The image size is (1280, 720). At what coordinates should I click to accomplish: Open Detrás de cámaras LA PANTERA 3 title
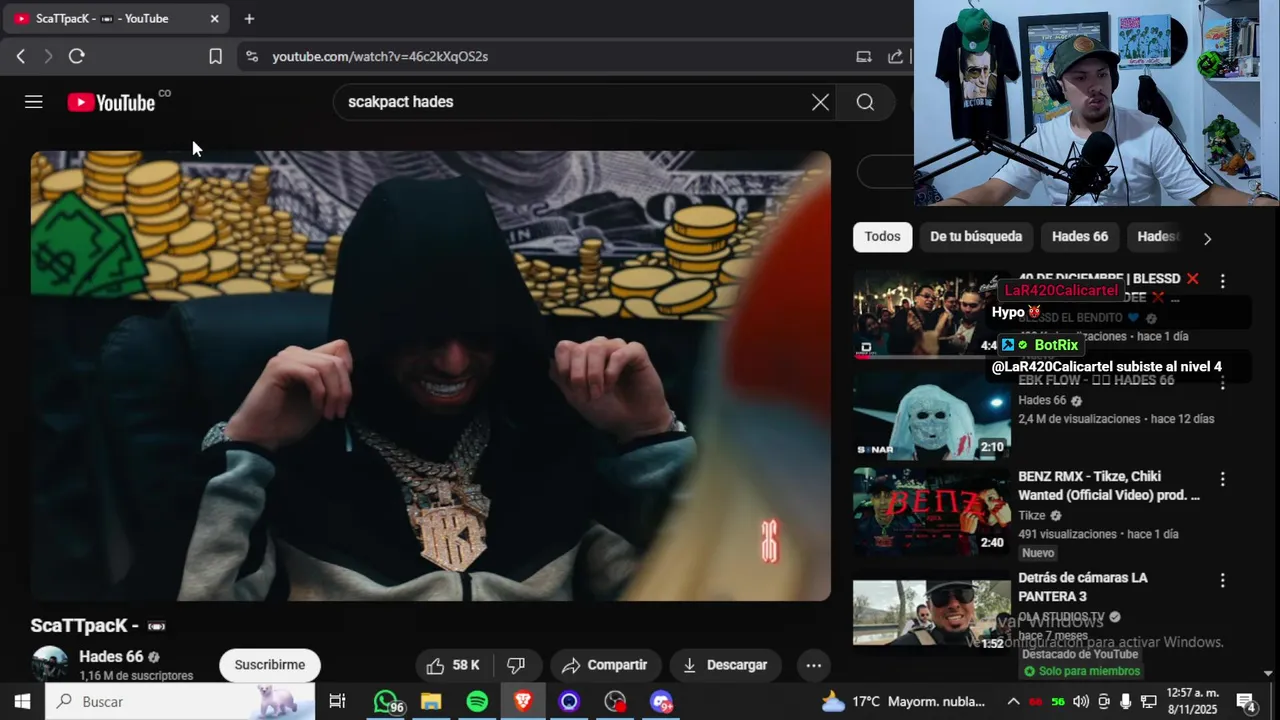coord(1083,587)
